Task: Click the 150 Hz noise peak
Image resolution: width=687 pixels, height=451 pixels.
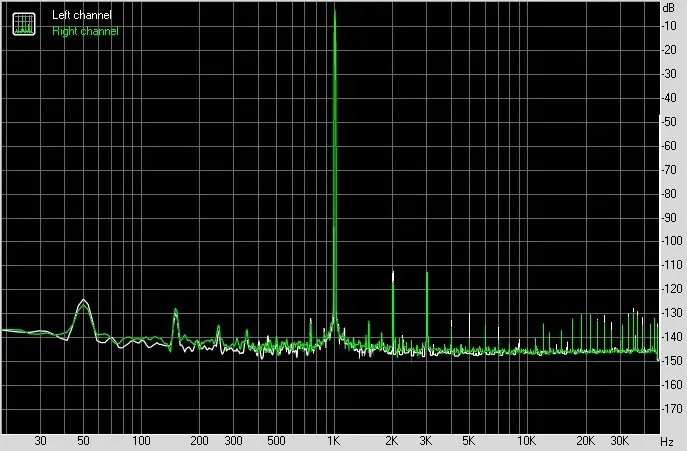Action: [x=176, y=310]
